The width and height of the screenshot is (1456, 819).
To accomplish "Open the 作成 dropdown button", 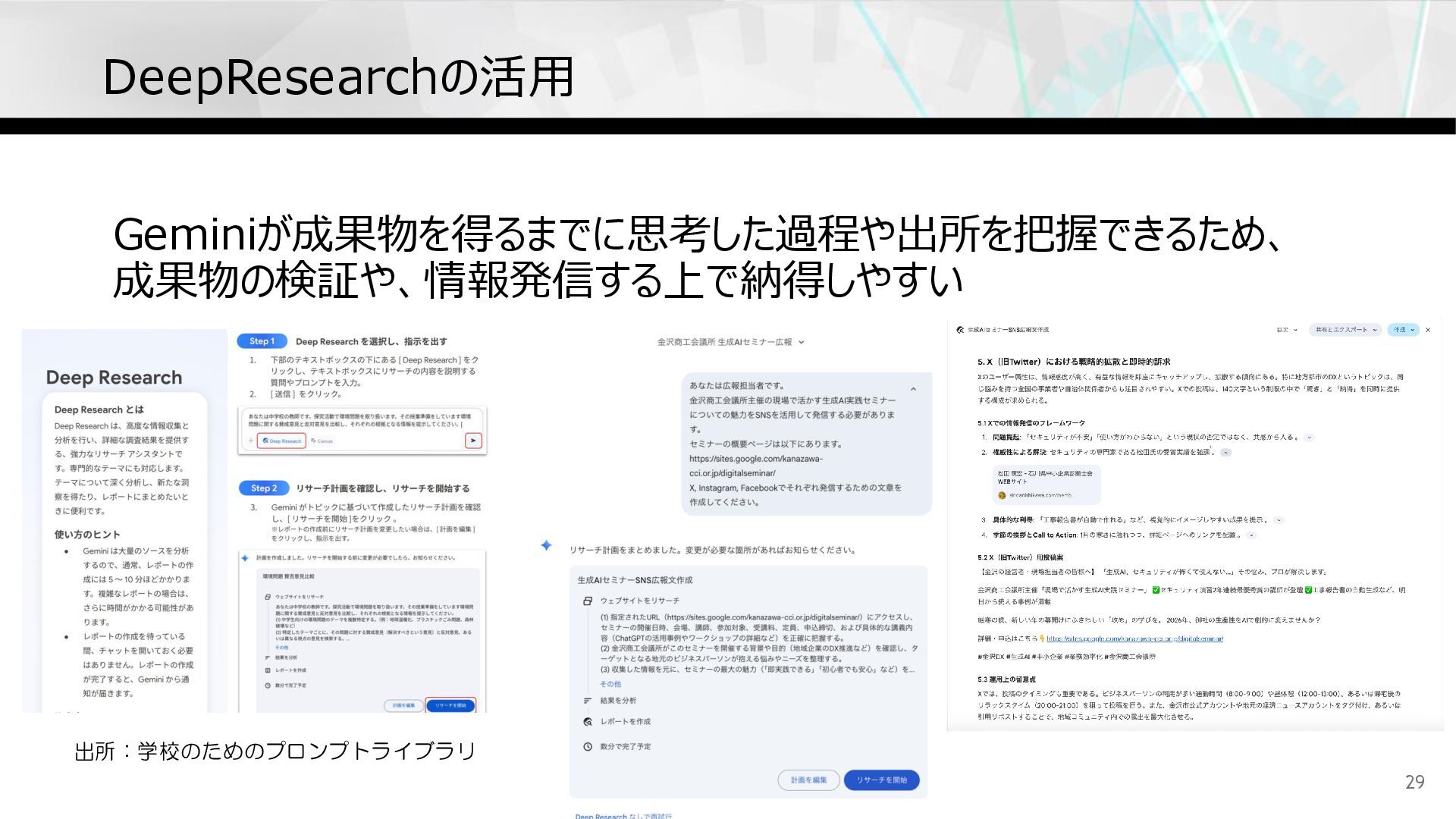I will [1404, 330].
